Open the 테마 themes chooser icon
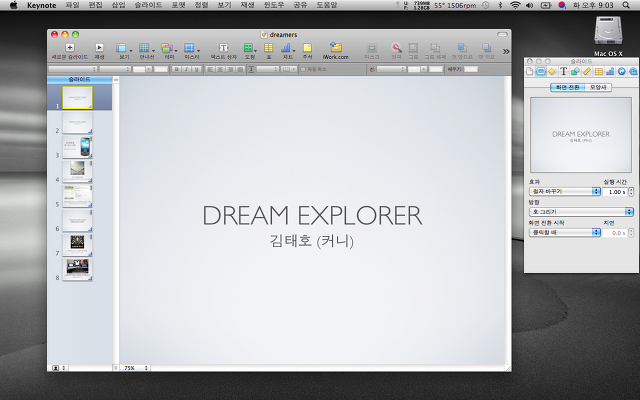 tap(167, 48)
